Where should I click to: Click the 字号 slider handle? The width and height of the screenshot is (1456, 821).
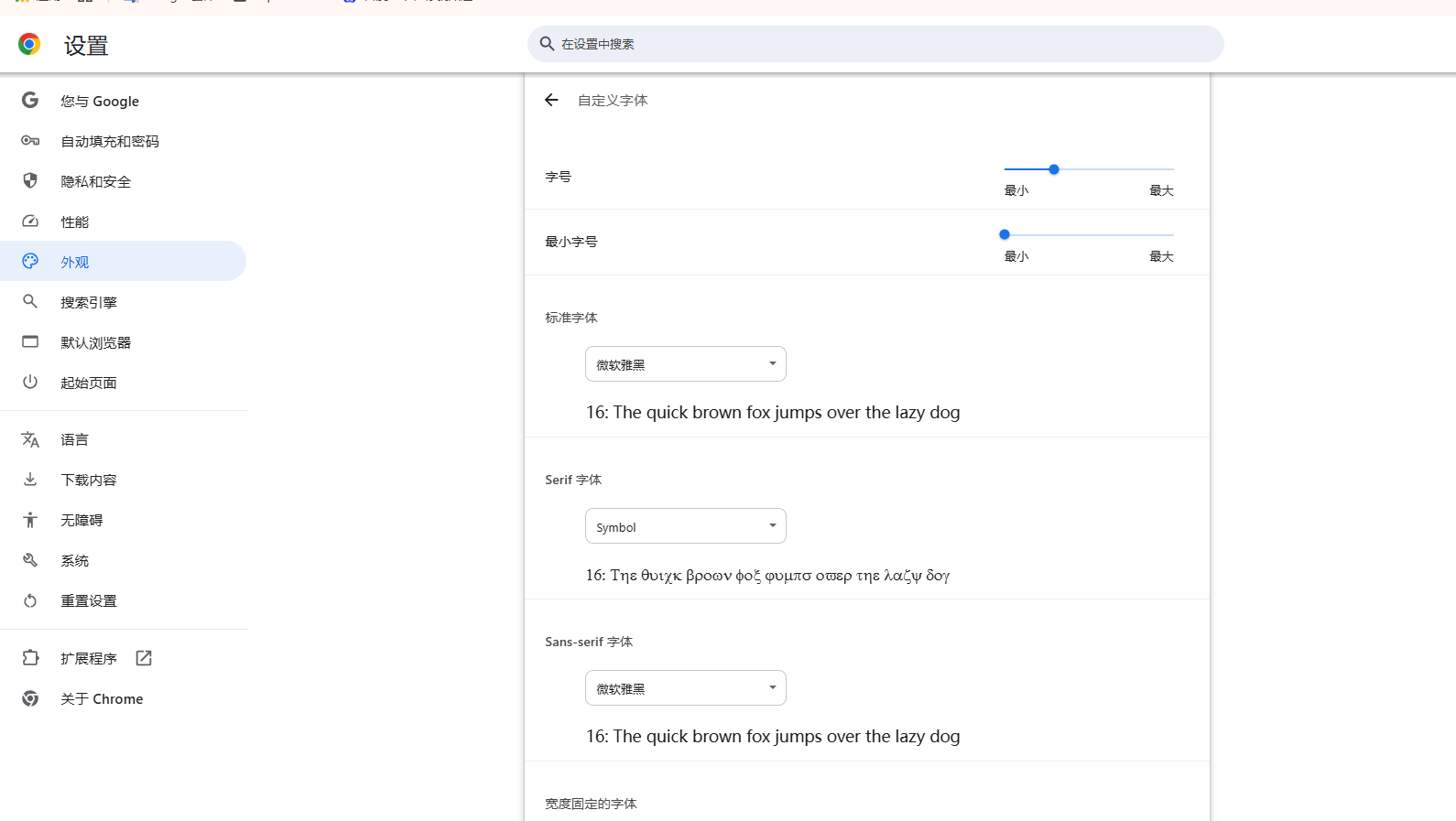pyautogui.click(x=1054, y=169)
